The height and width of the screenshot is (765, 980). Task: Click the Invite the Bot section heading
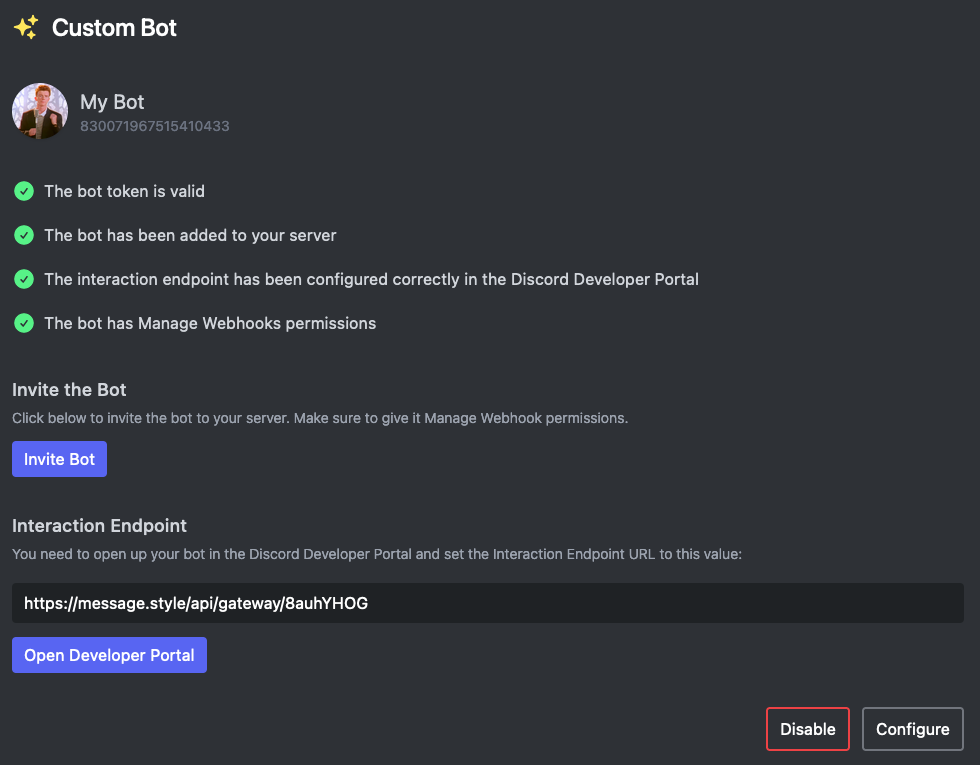pos(69,389)
